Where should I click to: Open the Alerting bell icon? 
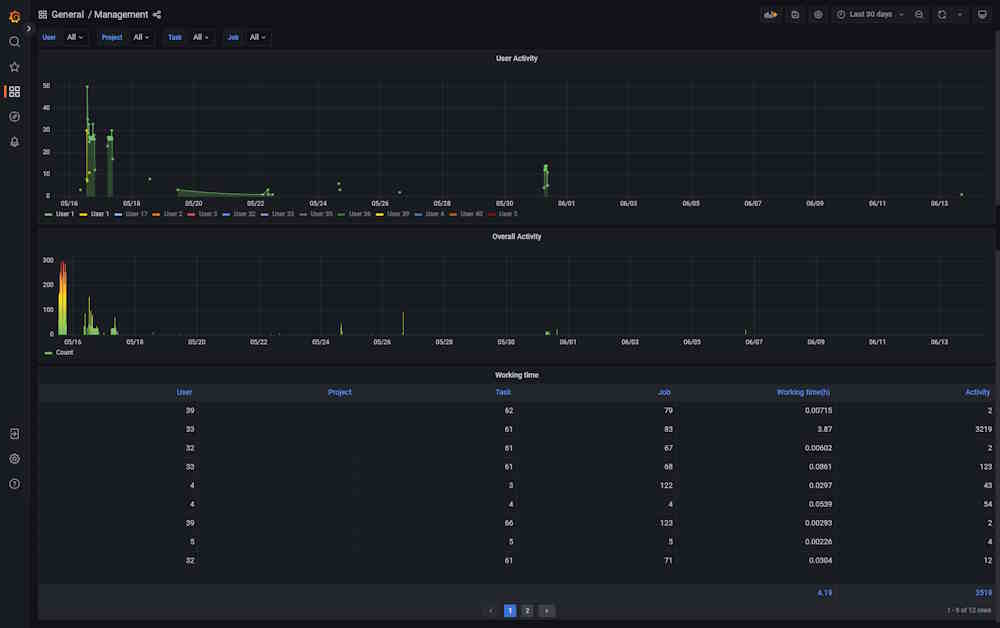[x=14, y=141]
